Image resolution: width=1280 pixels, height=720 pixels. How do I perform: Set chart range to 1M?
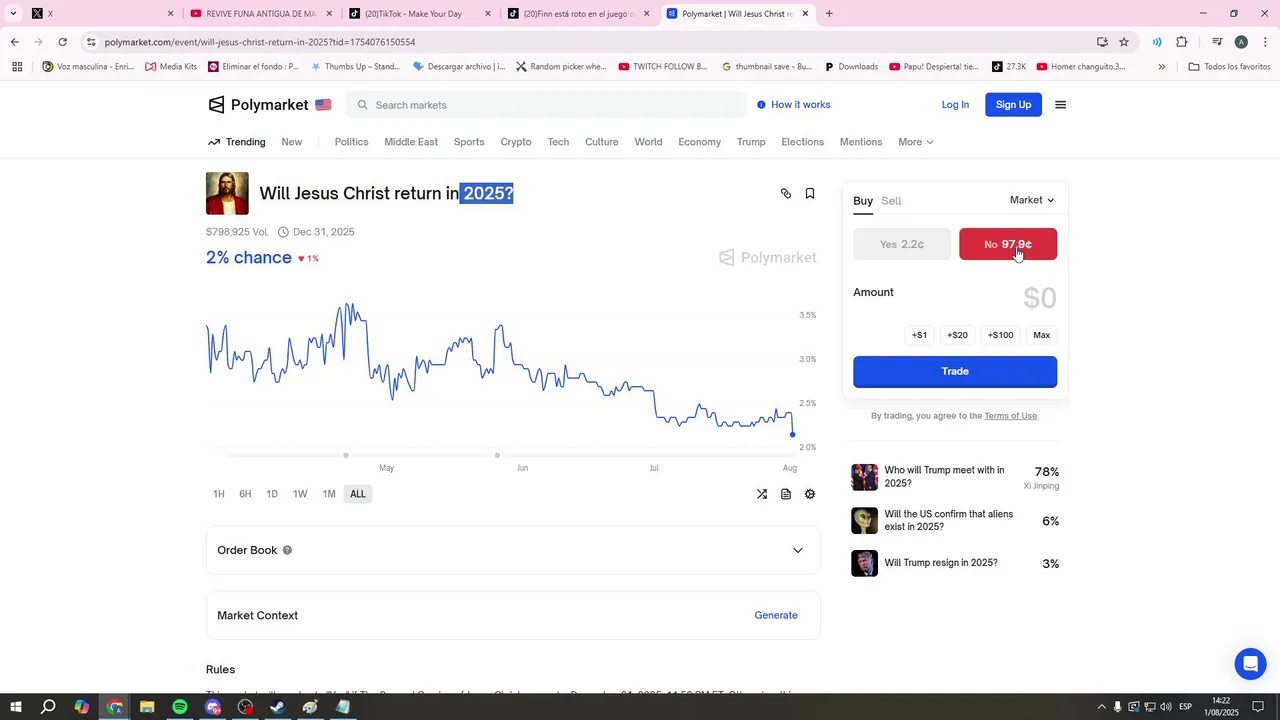coord(329,494)
